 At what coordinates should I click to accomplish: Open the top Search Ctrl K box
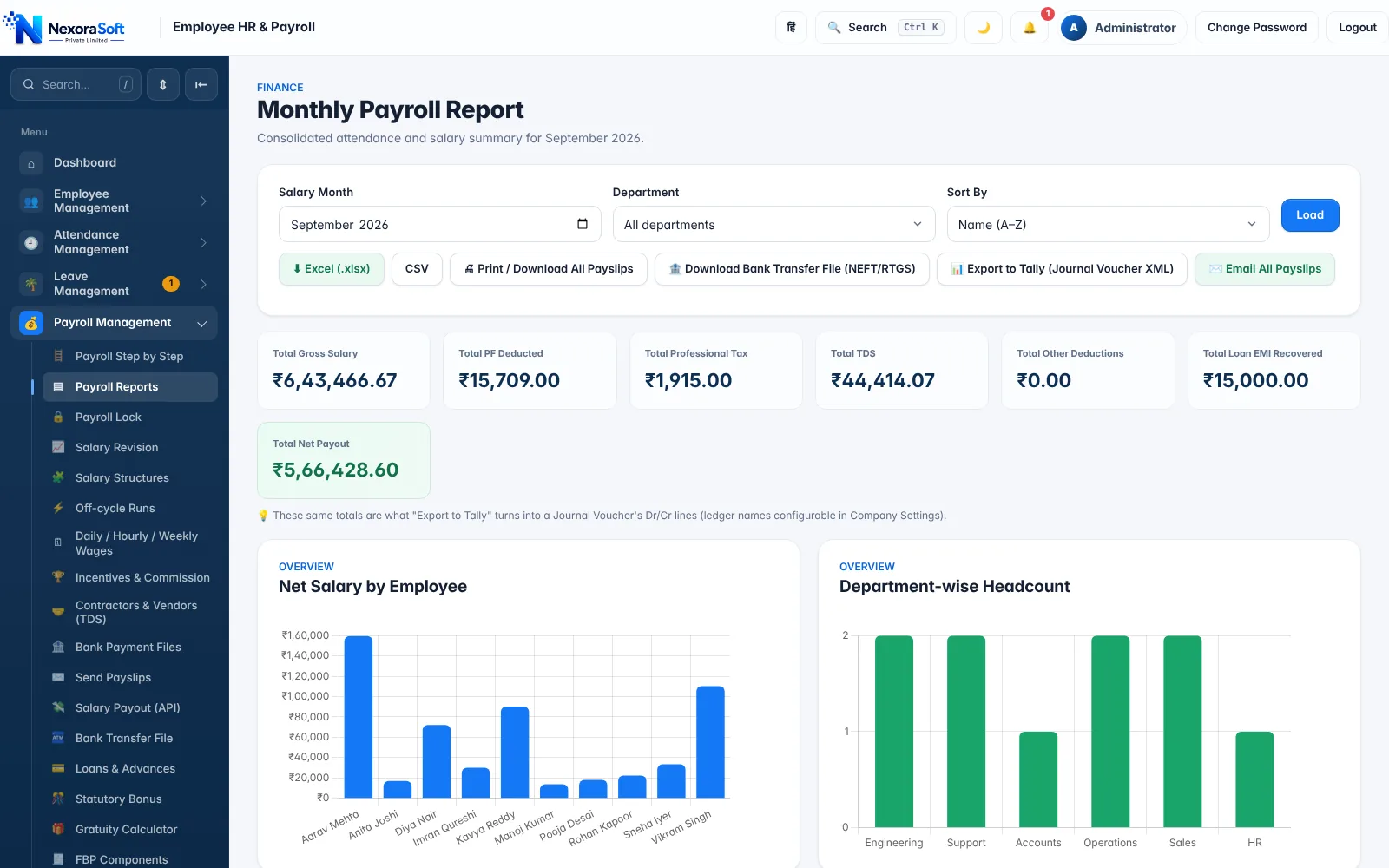tap(885, 27)
